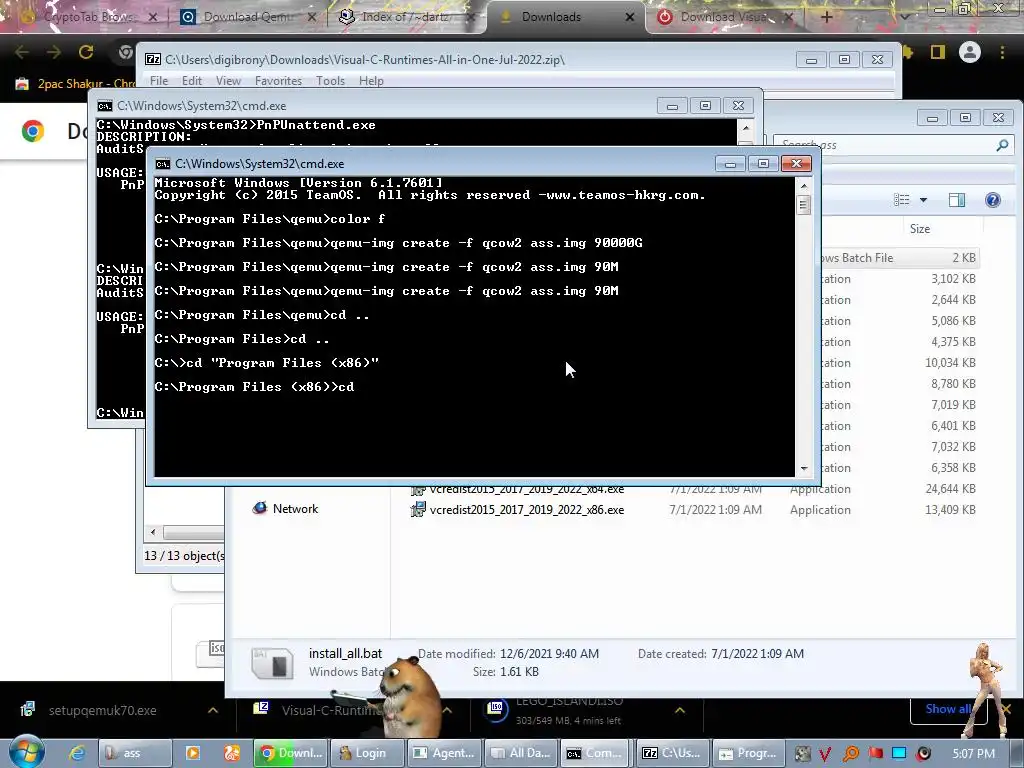Viewport: 1024px width, 768px height.
Task: Open the 7-Zip Favorites menu
Action: point(278,81)
